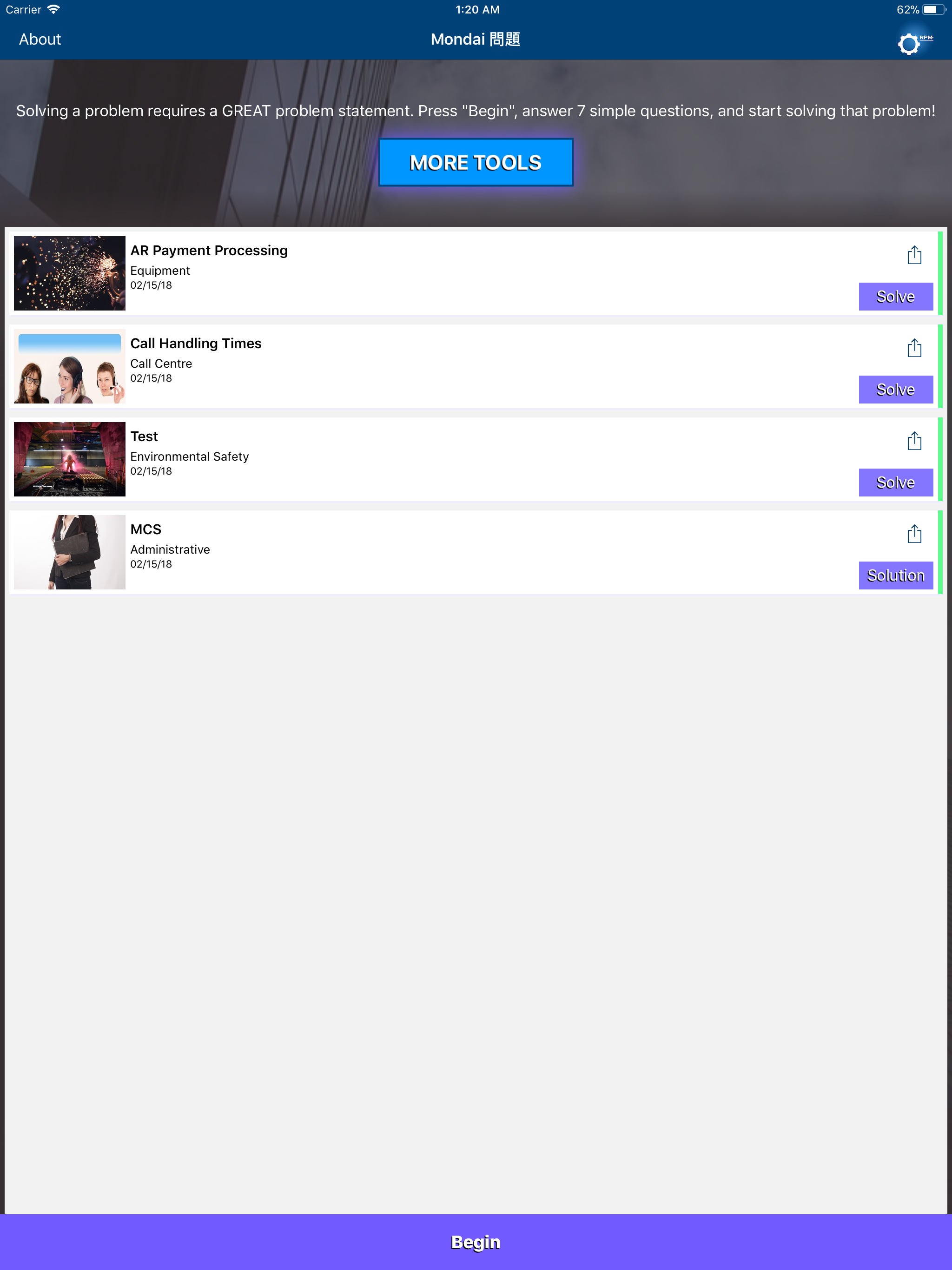
Task: Open the About page
Action: pyautogui.click(x=40, y=40)
